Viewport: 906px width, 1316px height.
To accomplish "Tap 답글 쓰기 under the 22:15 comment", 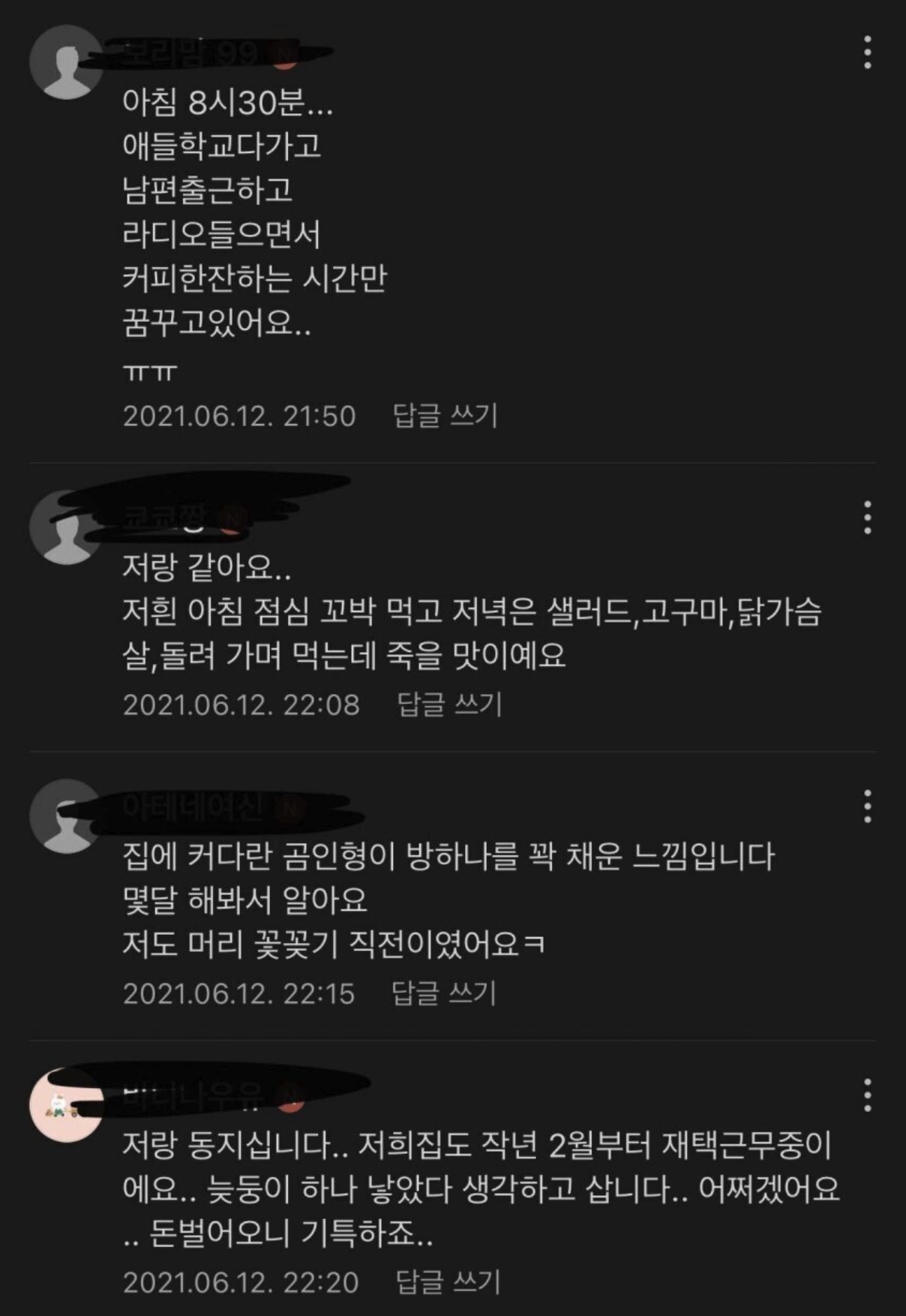I will coord(444,993).
